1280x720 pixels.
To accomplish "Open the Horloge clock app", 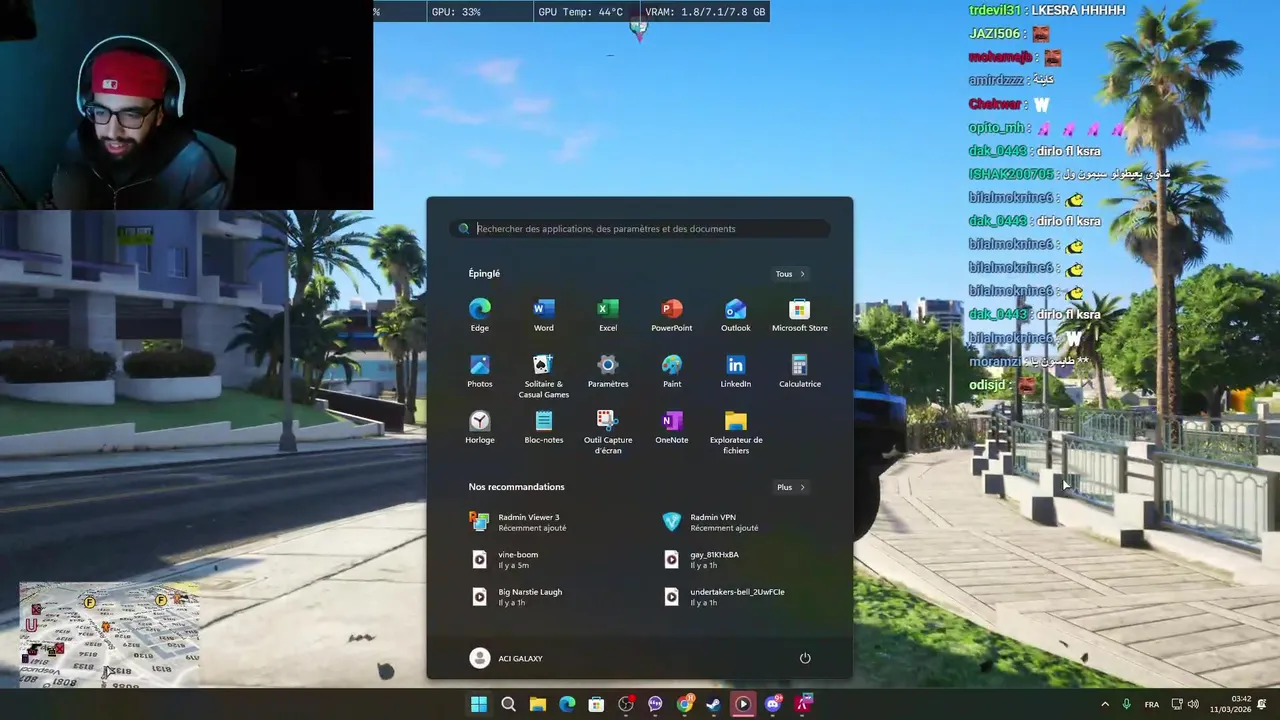I will (x=480, y=428).
